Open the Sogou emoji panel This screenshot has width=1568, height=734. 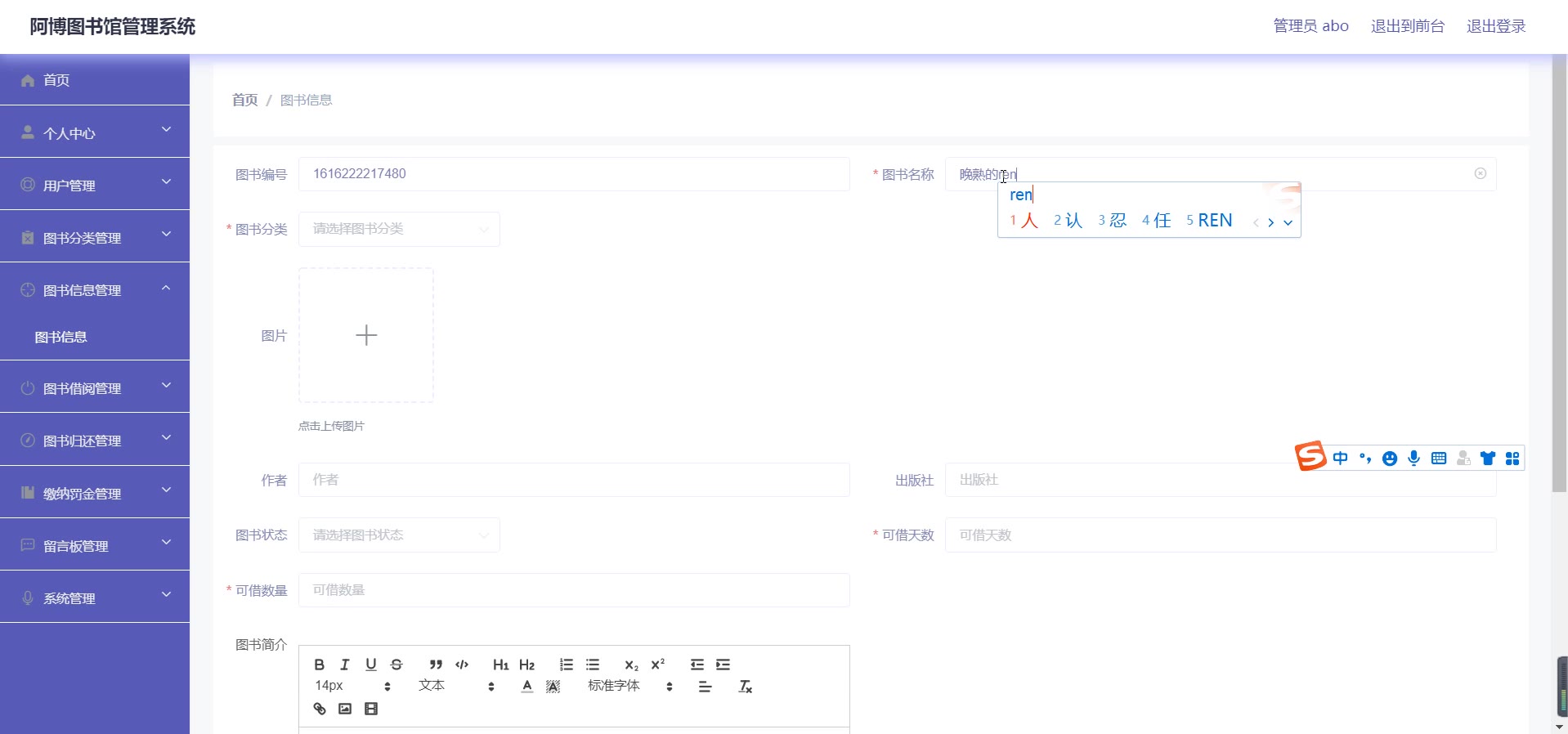click(x=1390, y=459)
